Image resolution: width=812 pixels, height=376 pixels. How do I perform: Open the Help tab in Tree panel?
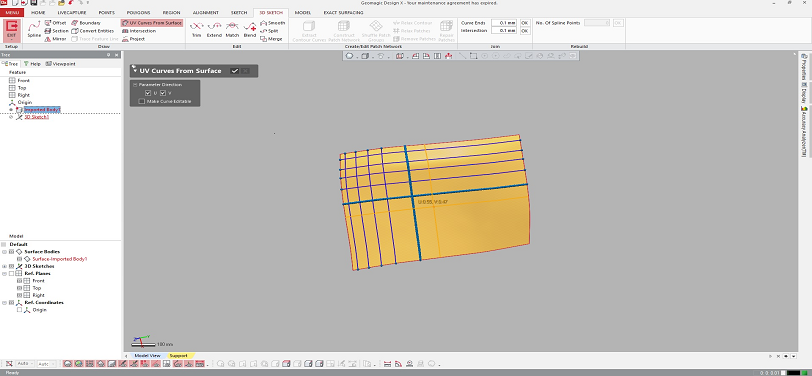pos(32,64)
